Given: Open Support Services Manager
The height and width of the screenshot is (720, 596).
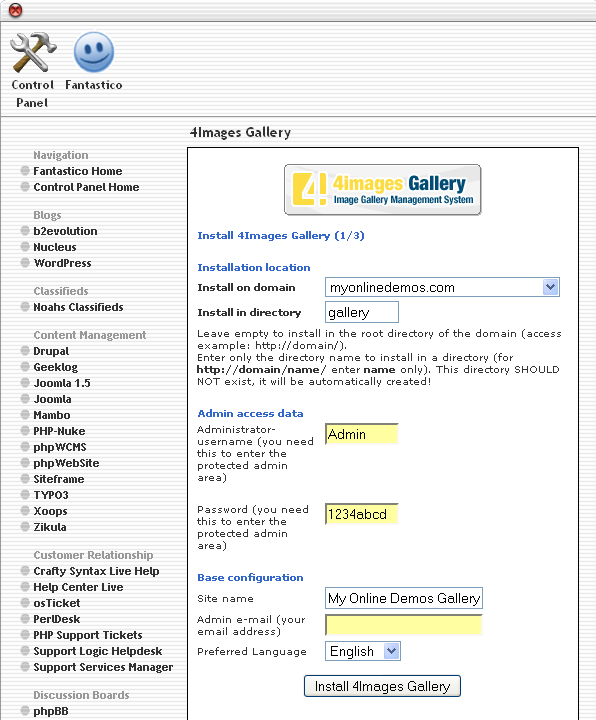Looking at the screenshot, I should click(103, 667).
